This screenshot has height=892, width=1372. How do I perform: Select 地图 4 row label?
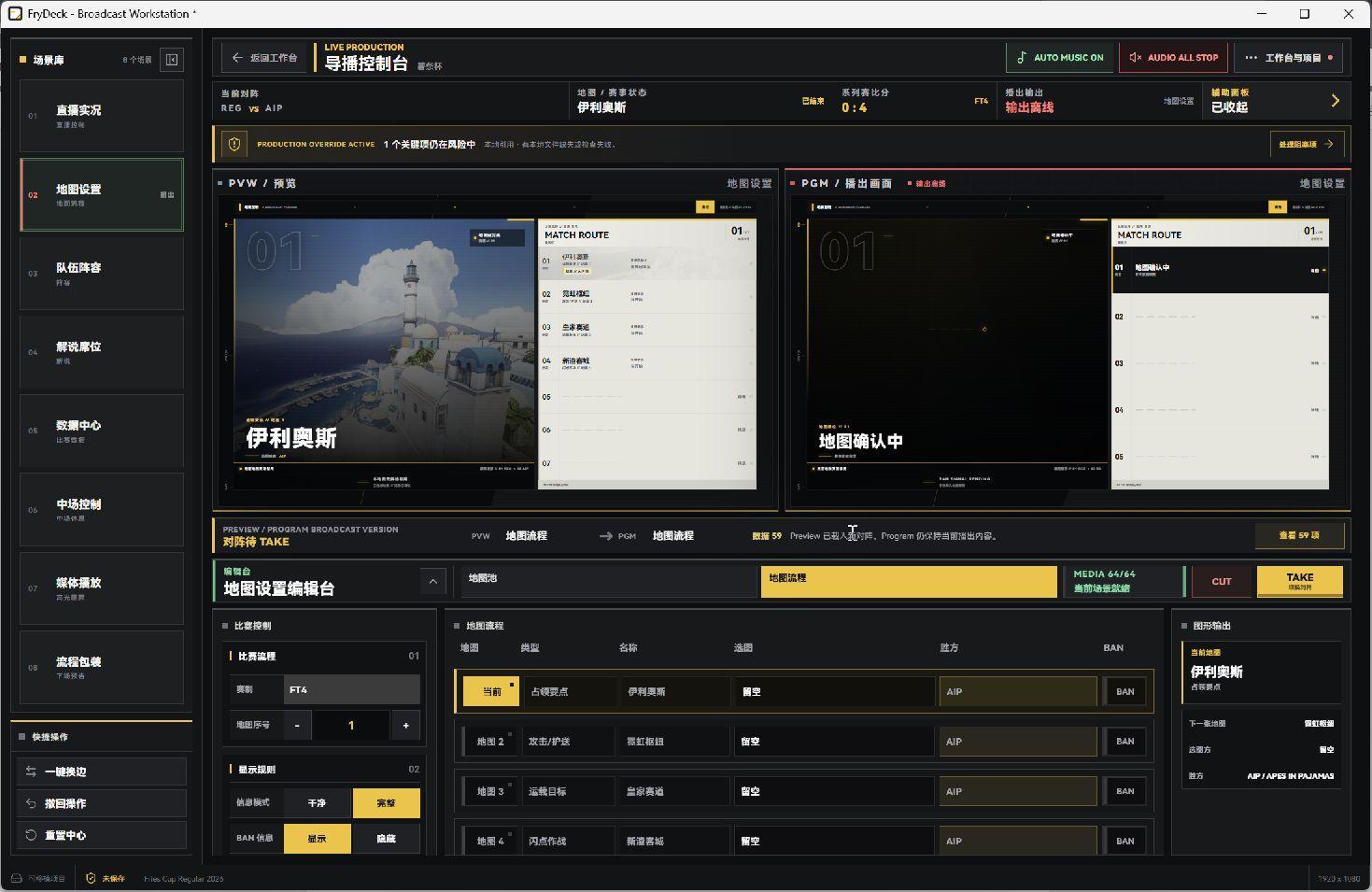pyautogui.click(x=490, y=841)
